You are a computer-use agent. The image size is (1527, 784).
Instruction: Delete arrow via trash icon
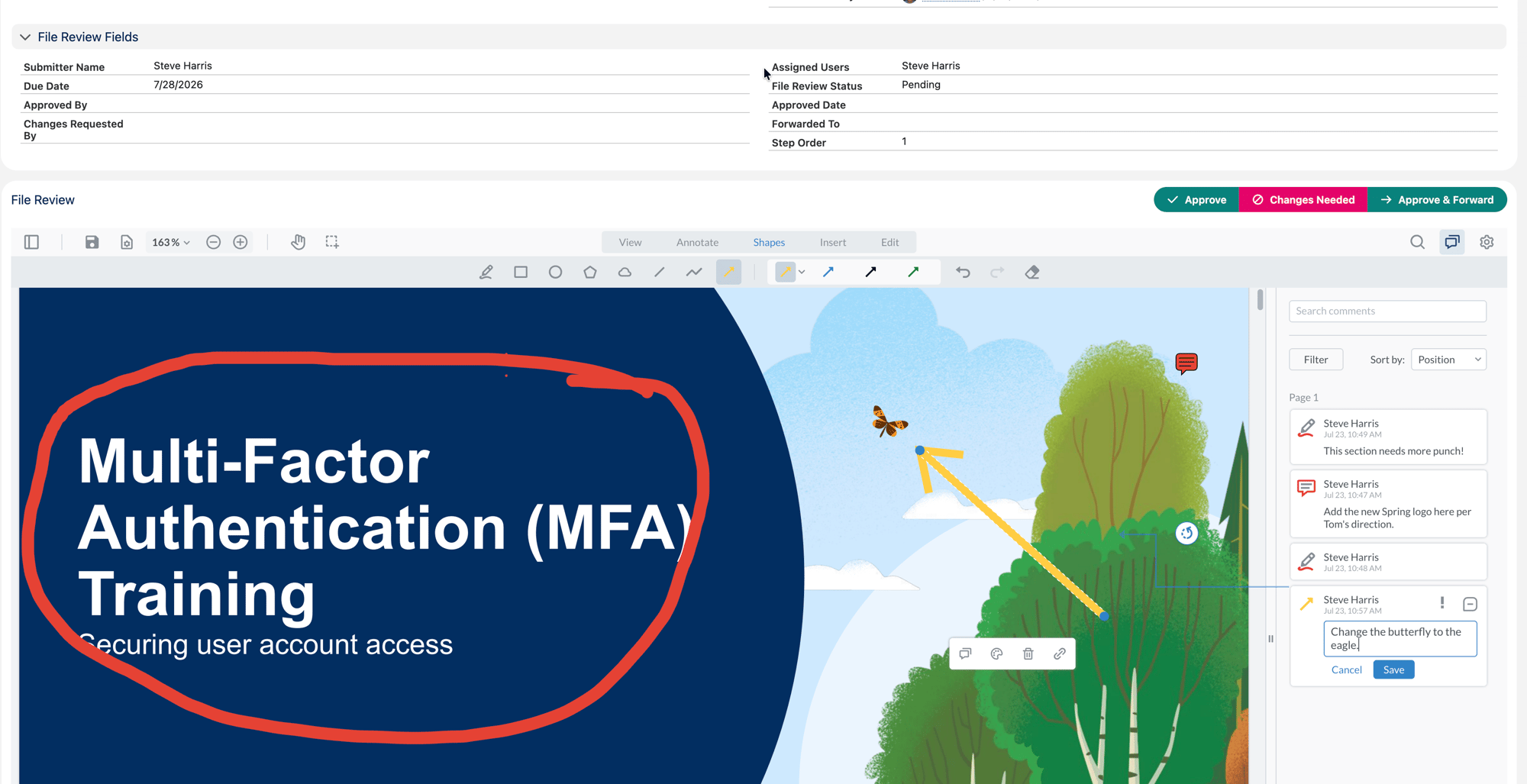pyautogui.click(x=1028, y=653)
